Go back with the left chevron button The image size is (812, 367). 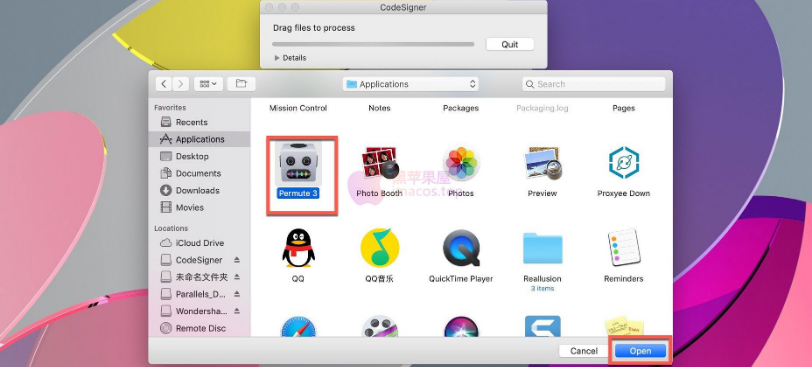[x=164, y=84]
